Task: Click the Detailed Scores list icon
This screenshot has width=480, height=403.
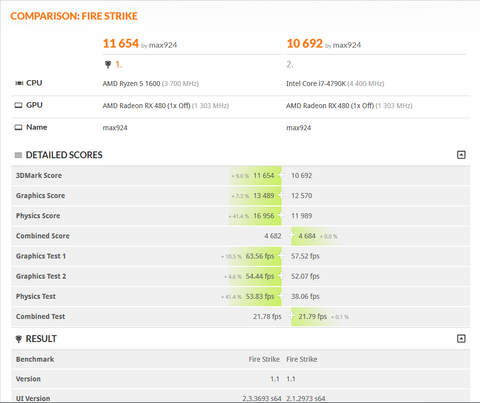Action: (18, 155)
